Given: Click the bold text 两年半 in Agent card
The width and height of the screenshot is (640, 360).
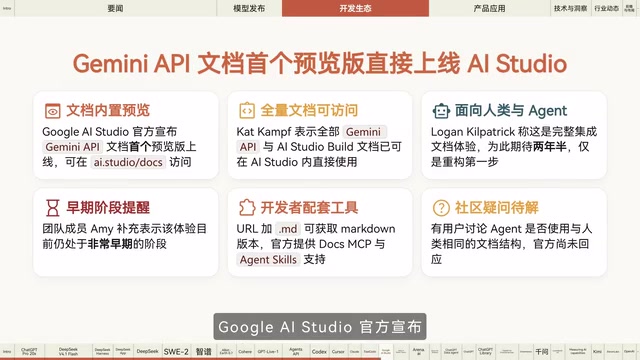Looking at the screenshot, I should (x=550, y=147).
